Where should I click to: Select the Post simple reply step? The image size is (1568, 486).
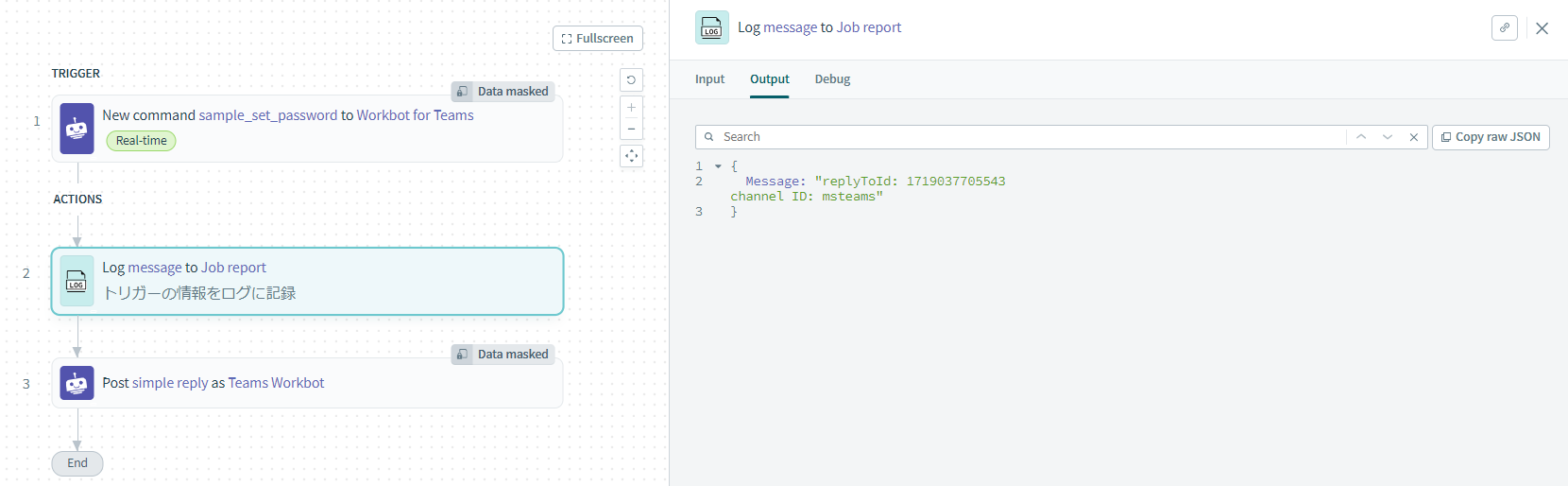[307, 383]
